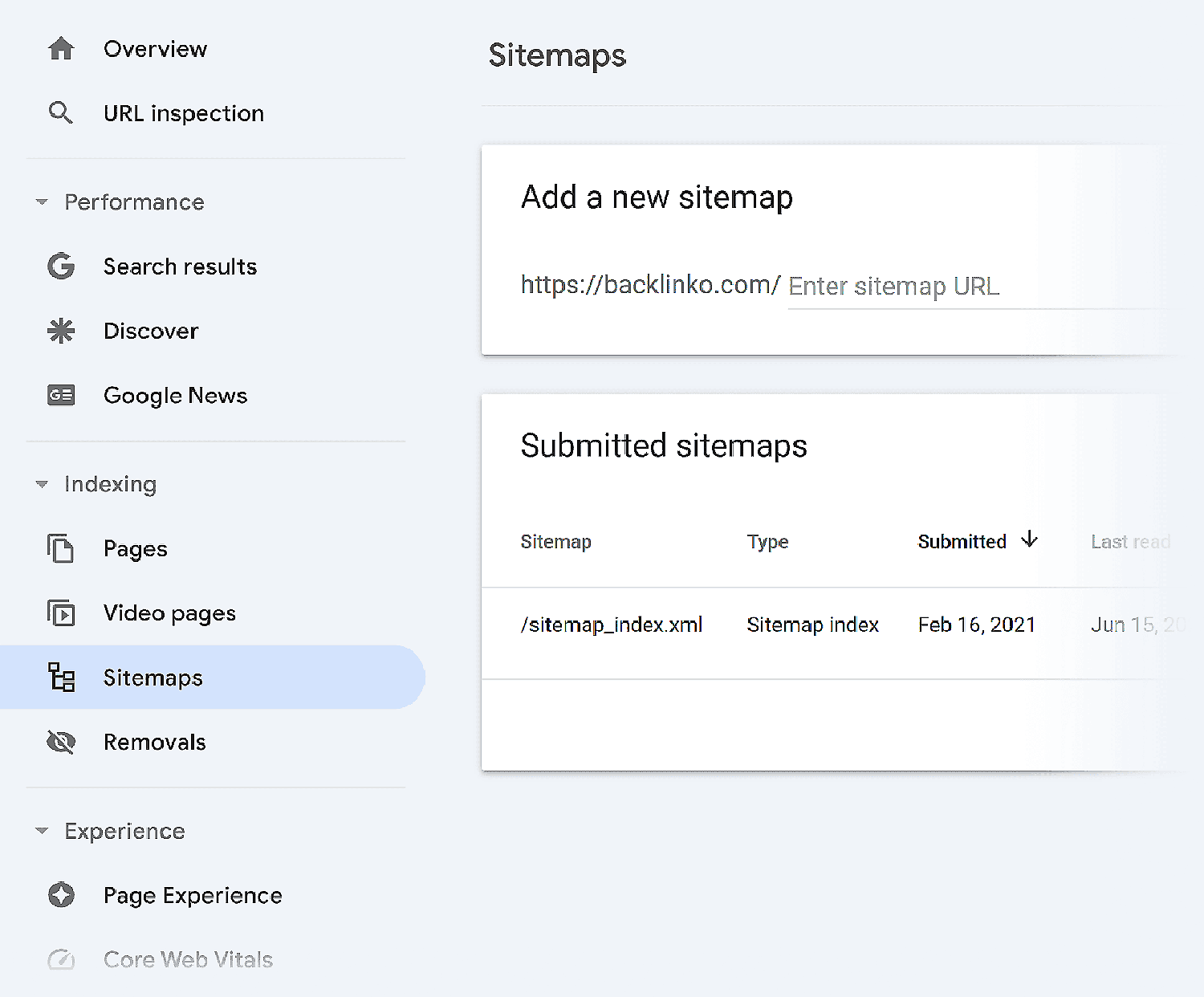Click the Sitemaps tree icon
The image size is (1204, 997).
(x=61, y=678)
